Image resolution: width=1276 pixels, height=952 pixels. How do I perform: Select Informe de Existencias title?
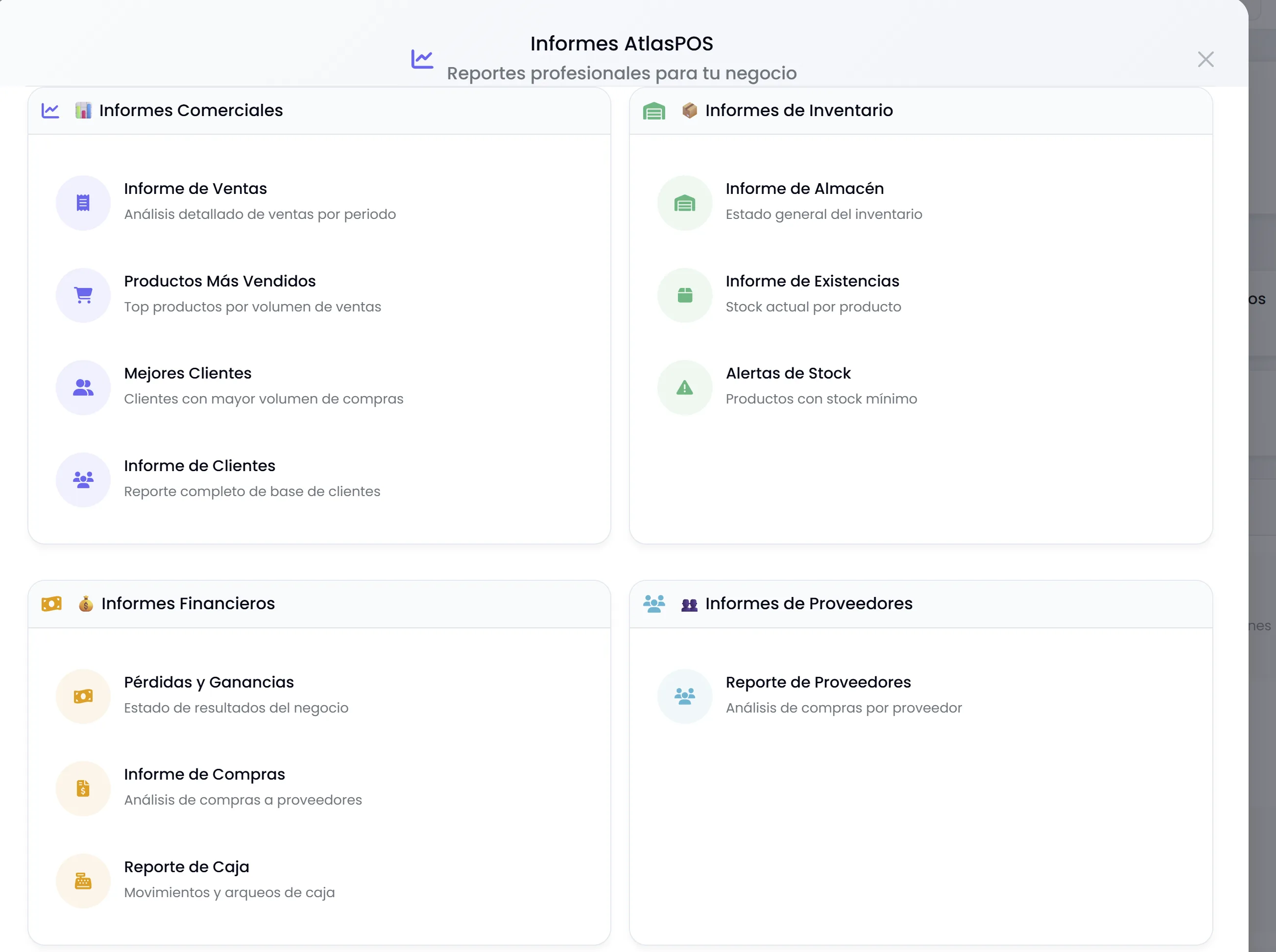(812, 281)
